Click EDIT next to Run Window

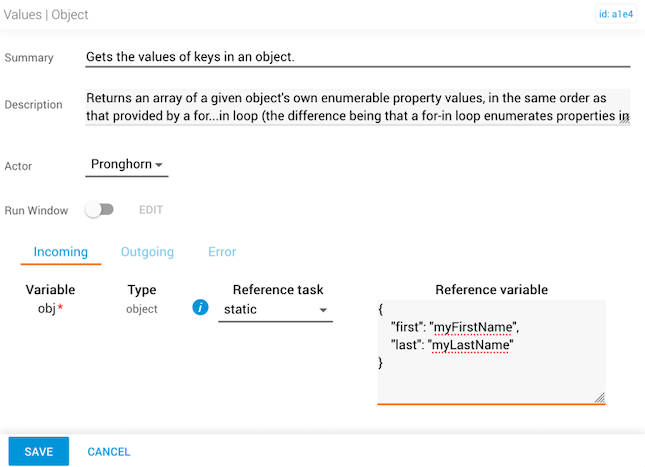tap(151, 210)
